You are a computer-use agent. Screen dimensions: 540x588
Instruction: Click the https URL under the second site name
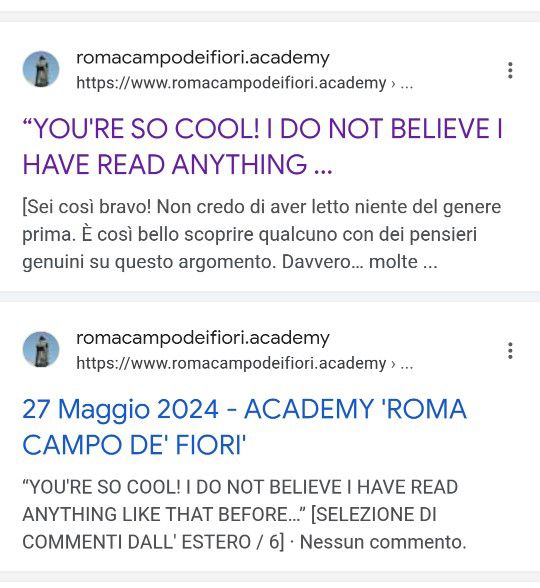coord(231,363)
